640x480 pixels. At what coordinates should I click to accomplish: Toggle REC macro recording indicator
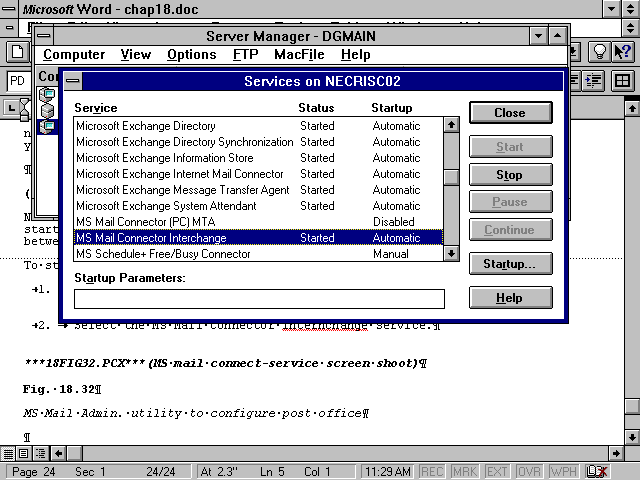(432, 472)
